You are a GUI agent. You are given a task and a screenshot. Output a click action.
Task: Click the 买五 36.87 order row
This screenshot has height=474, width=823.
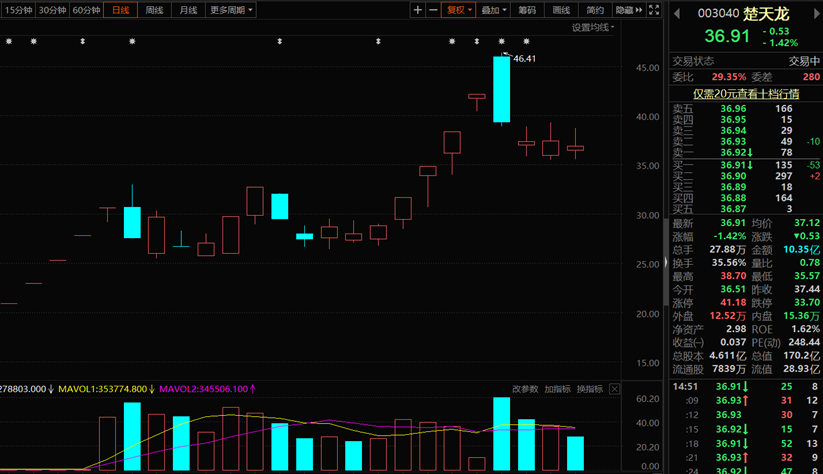746,208
